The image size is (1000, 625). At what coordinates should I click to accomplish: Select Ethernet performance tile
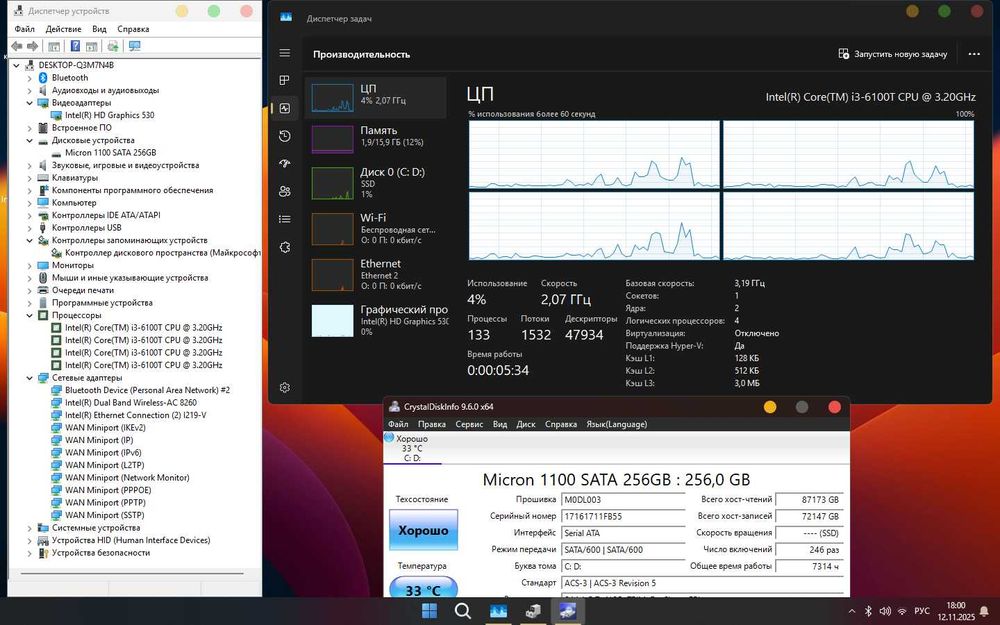(x=376, y=275)
